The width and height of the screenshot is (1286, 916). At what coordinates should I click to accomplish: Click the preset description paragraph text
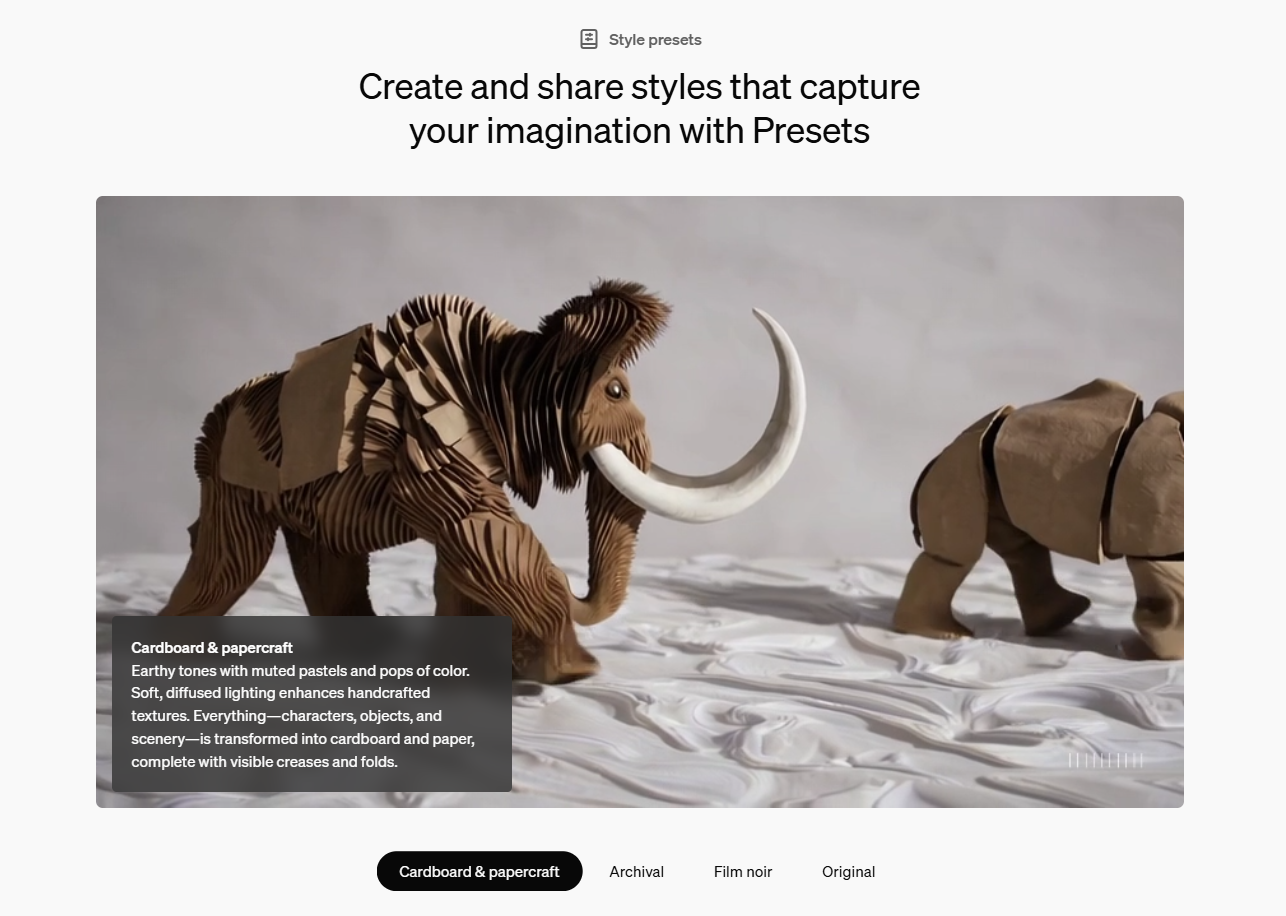click(x=303, y=716)
